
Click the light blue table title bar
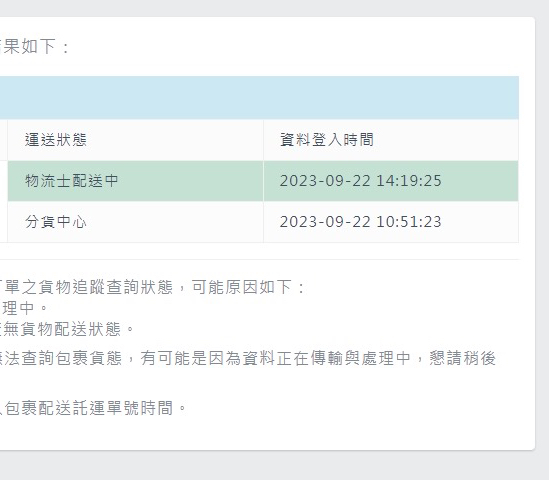point(259,98)
